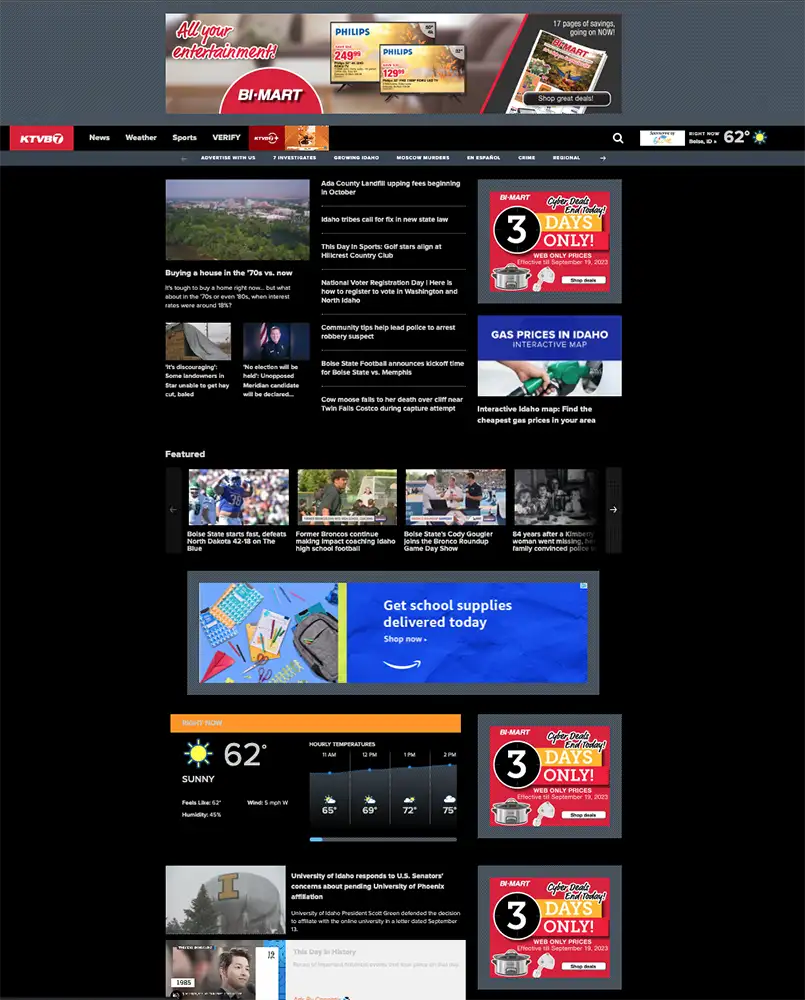Viewport: 805px width, 1000px height.
Task: Click Cody Gougler Bronco Roundup thumbnail
Action: (x=455, y=497)
